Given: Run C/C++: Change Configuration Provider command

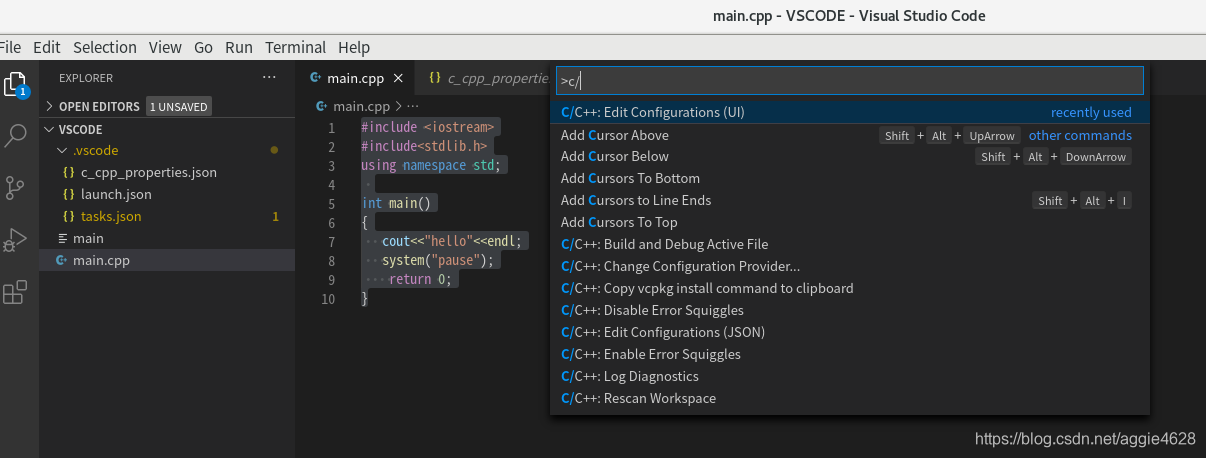Looking at the screenshot, I should point(850,266).
